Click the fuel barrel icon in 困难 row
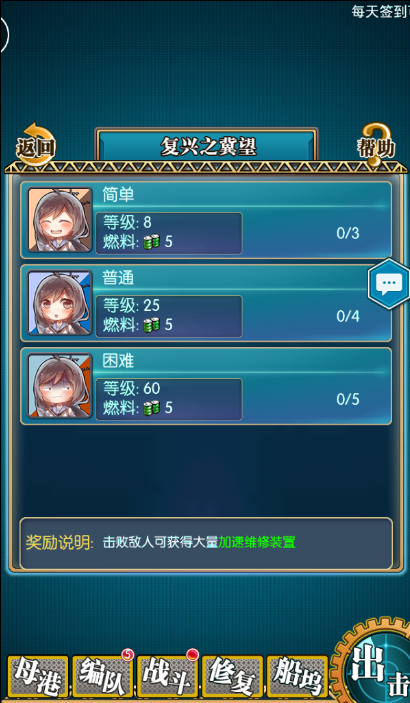Viewport: 410px width, 703px height. (152, 408)
